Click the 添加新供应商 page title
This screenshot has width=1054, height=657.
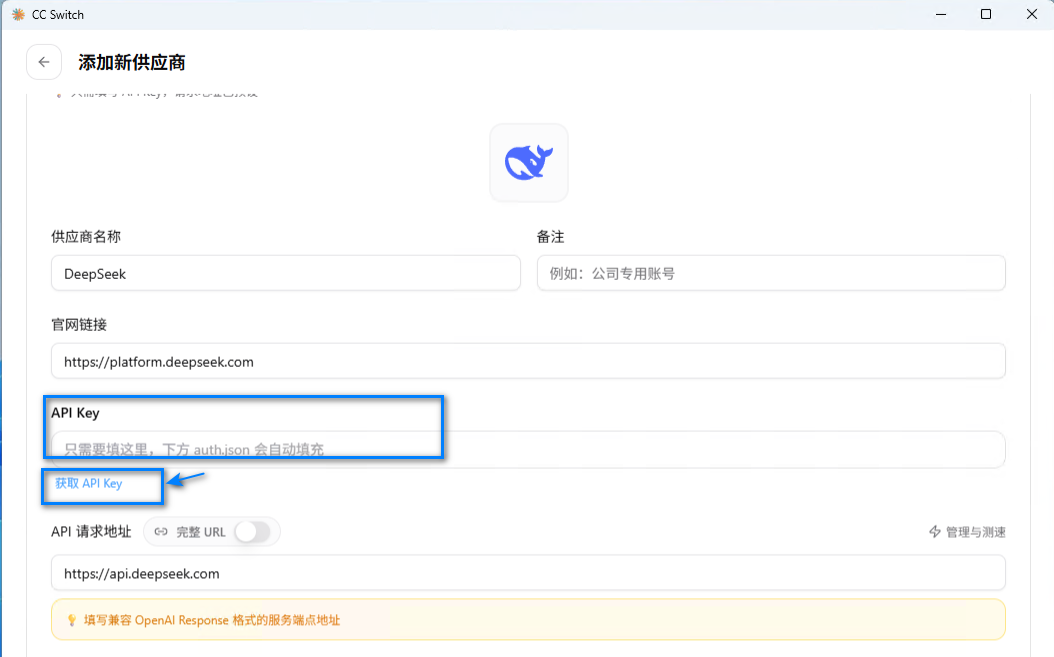[132, 63]
